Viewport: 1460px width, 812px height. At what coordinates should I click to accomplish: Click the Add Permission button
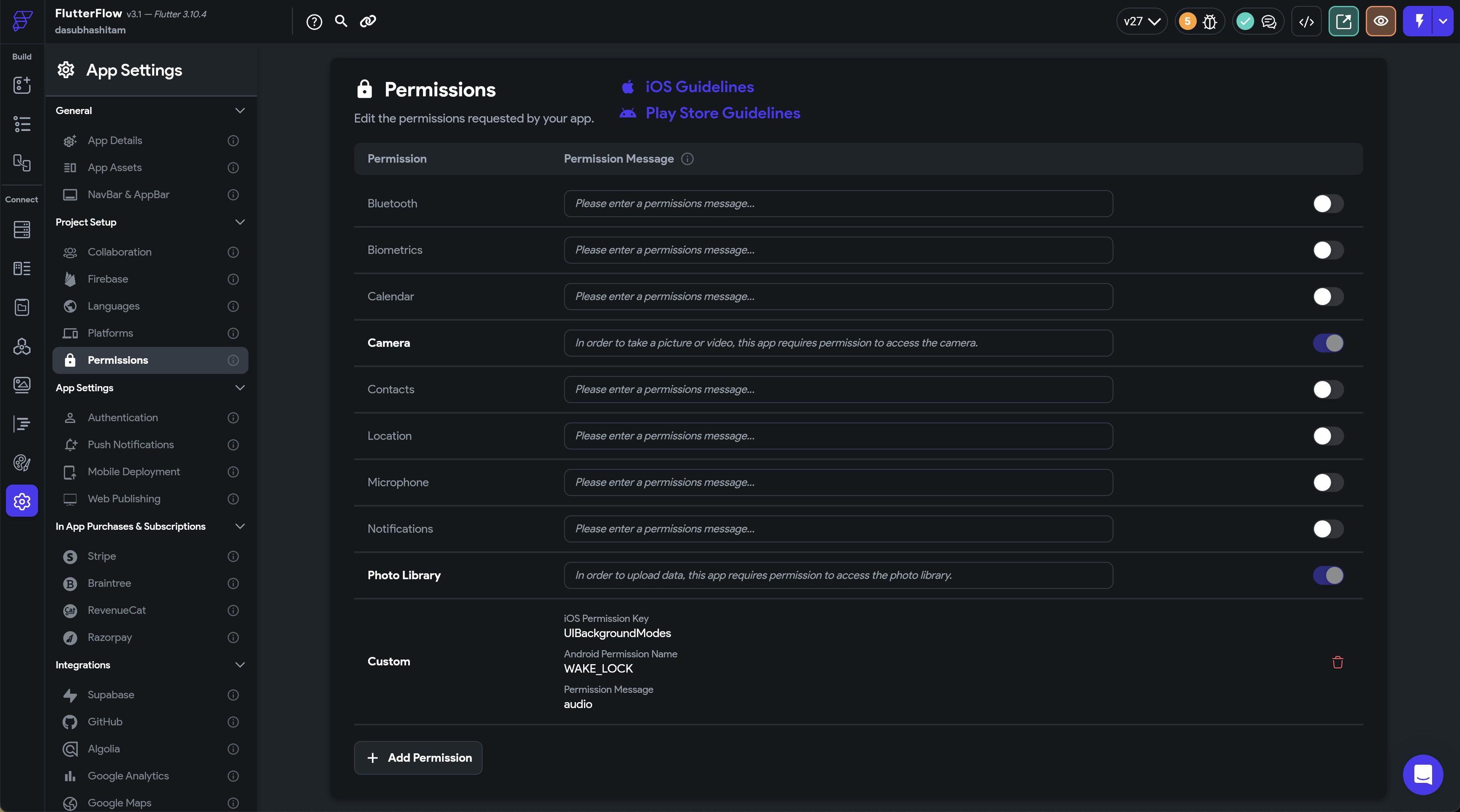click(418, 758)
